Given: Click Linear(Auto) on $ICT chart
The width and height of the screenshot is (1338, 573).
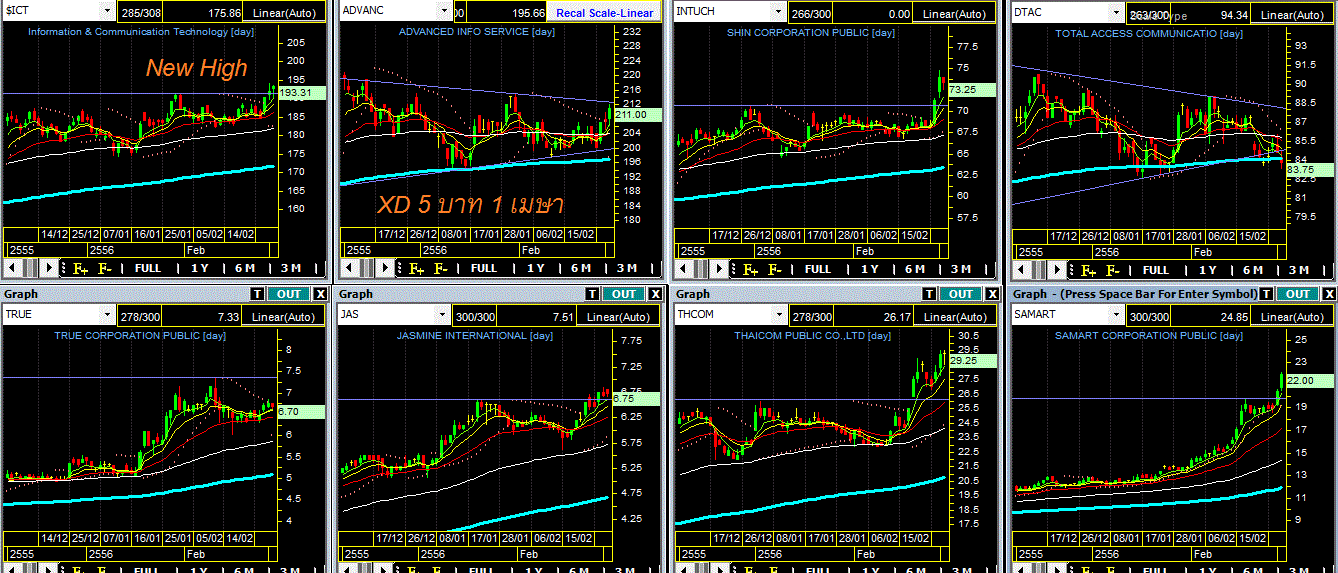Looking at the screenshot, I should click(x=285, y=13).
